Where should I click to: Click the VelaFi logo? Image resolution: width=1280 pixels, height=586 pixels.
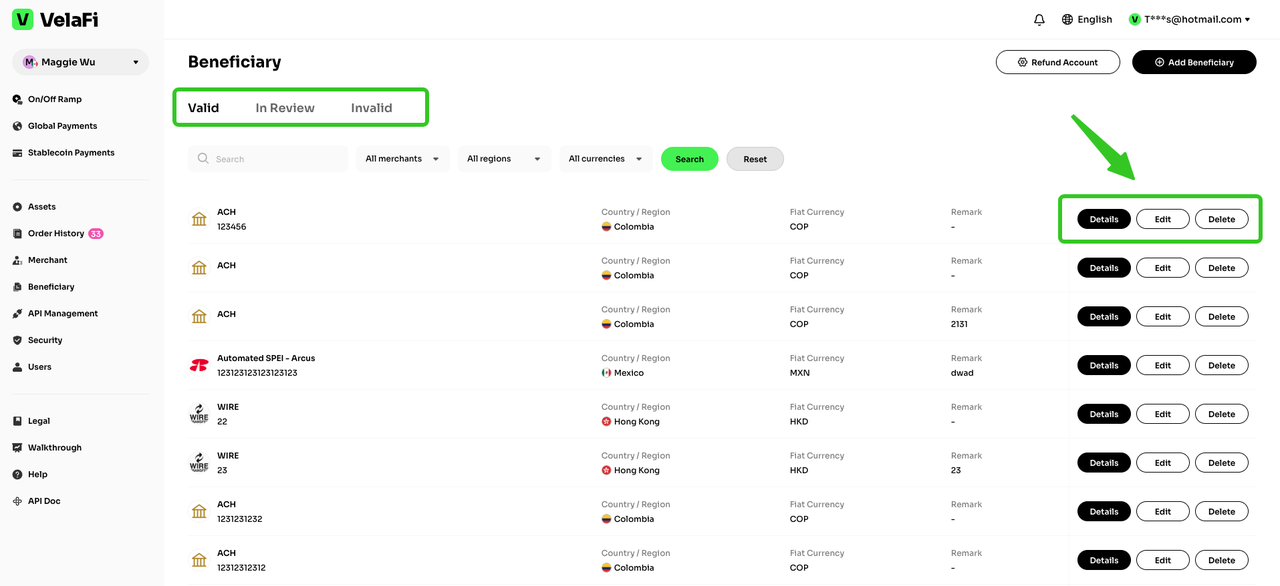[x=55, y=20]
